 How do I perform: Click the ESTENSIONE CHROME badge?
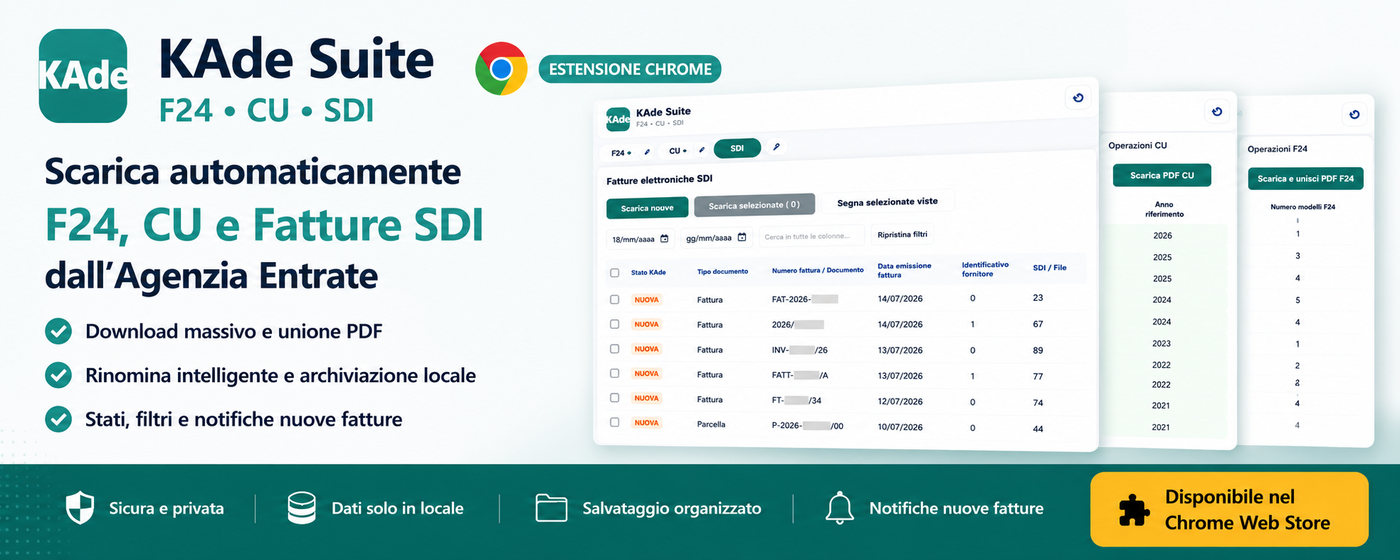(630, 69)
